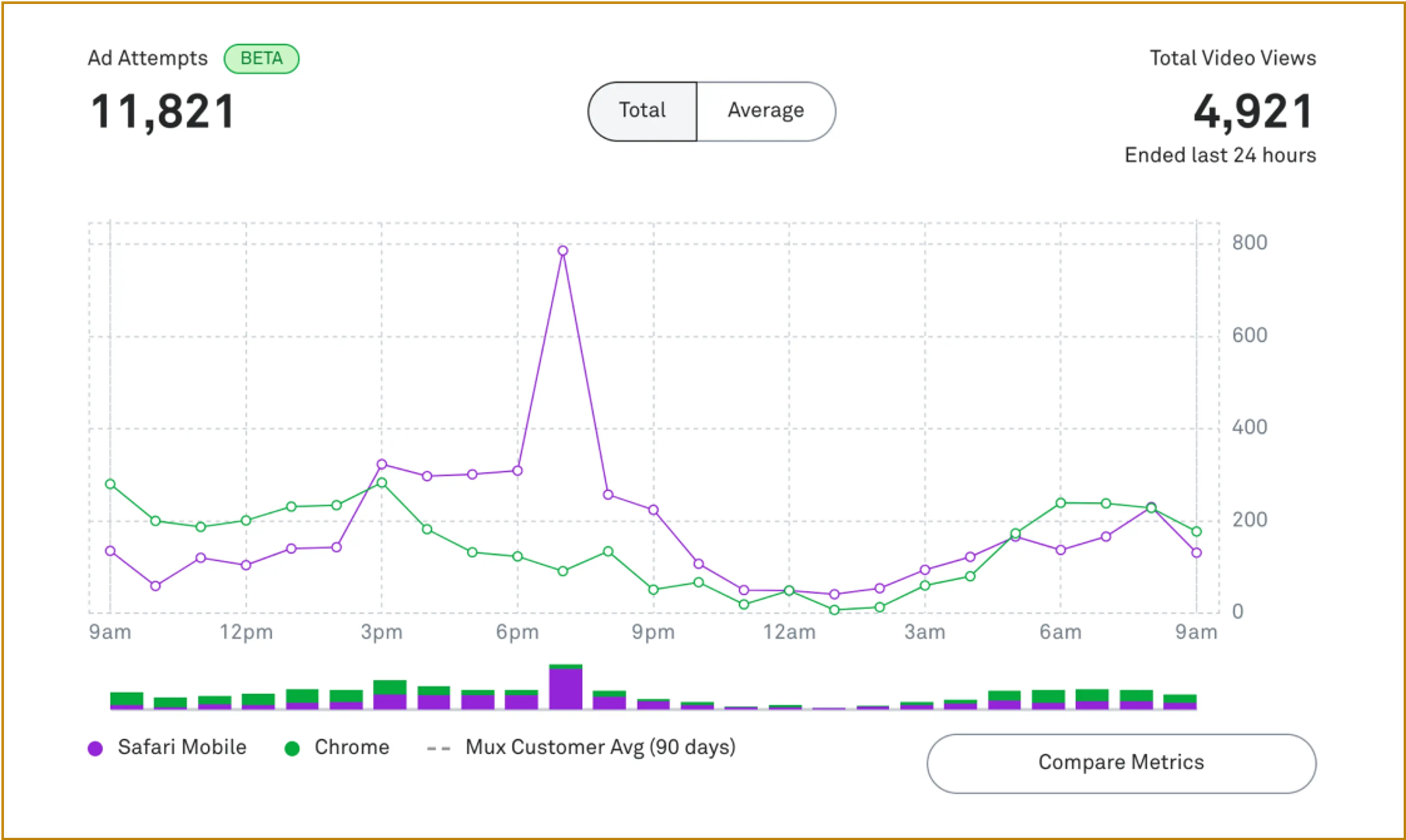Click the Chrome data point at 3pm

pos(382,483)
